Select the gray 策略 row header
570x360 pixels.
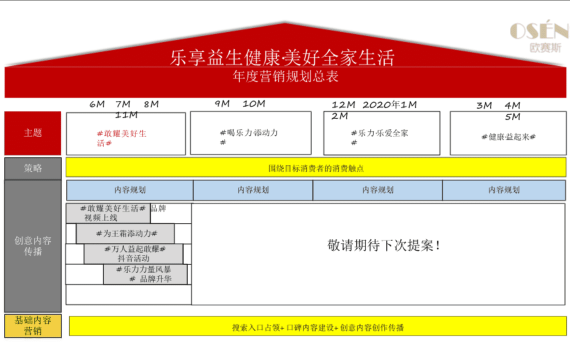point(33,168)
